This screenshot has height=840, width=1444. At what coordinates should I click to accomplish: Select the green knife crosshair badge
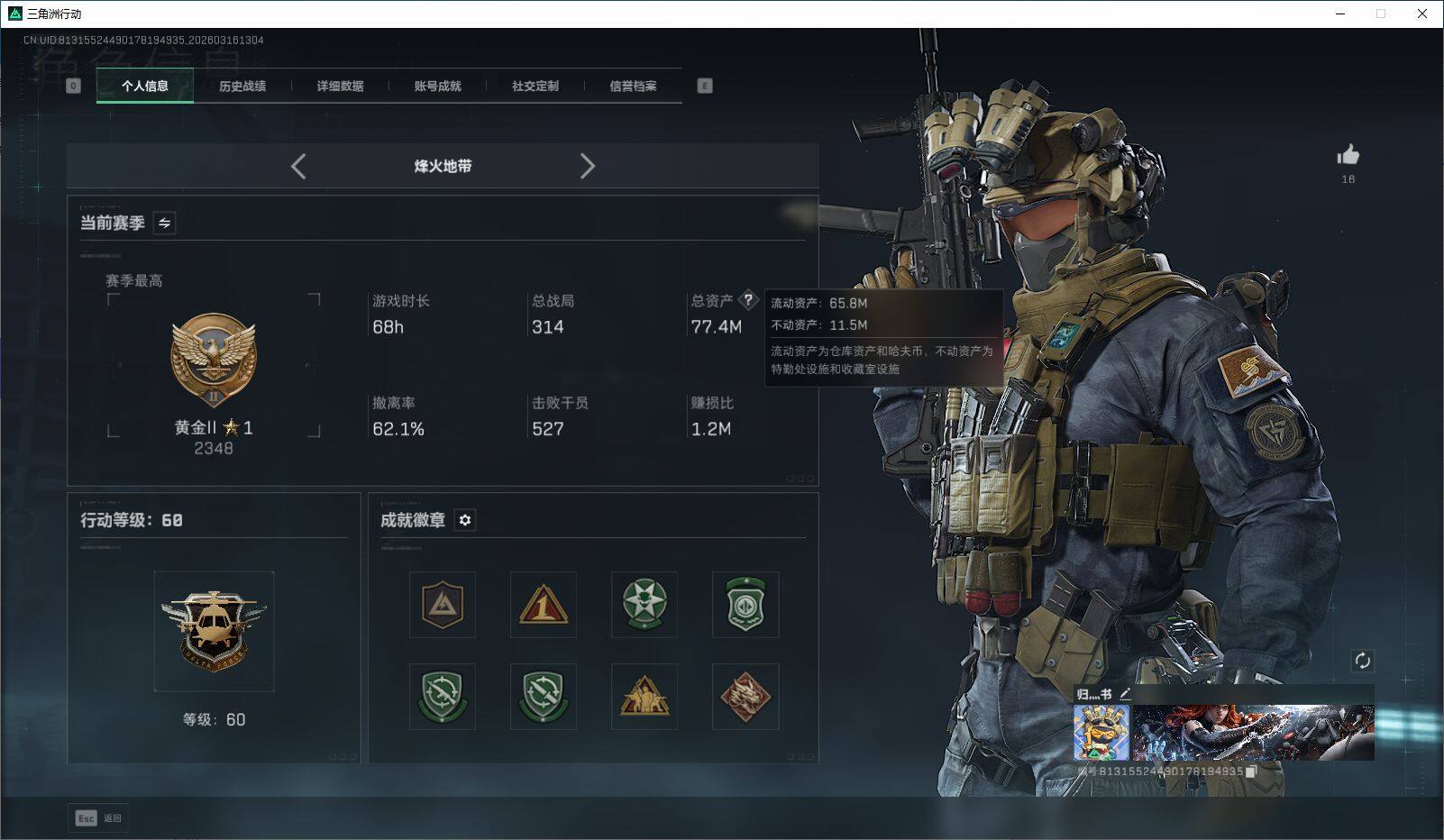tap(544, 697)
